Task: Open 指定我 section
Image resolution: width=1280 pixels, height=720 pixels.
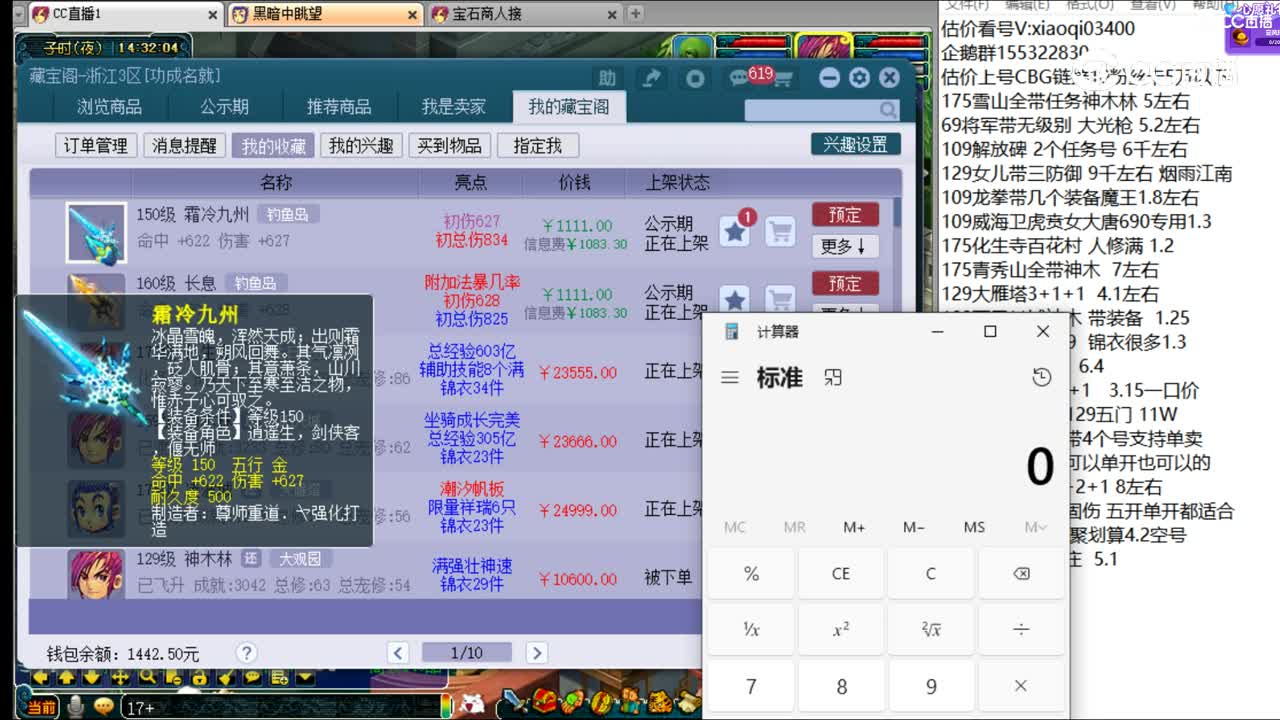Action: coord(537,145)
